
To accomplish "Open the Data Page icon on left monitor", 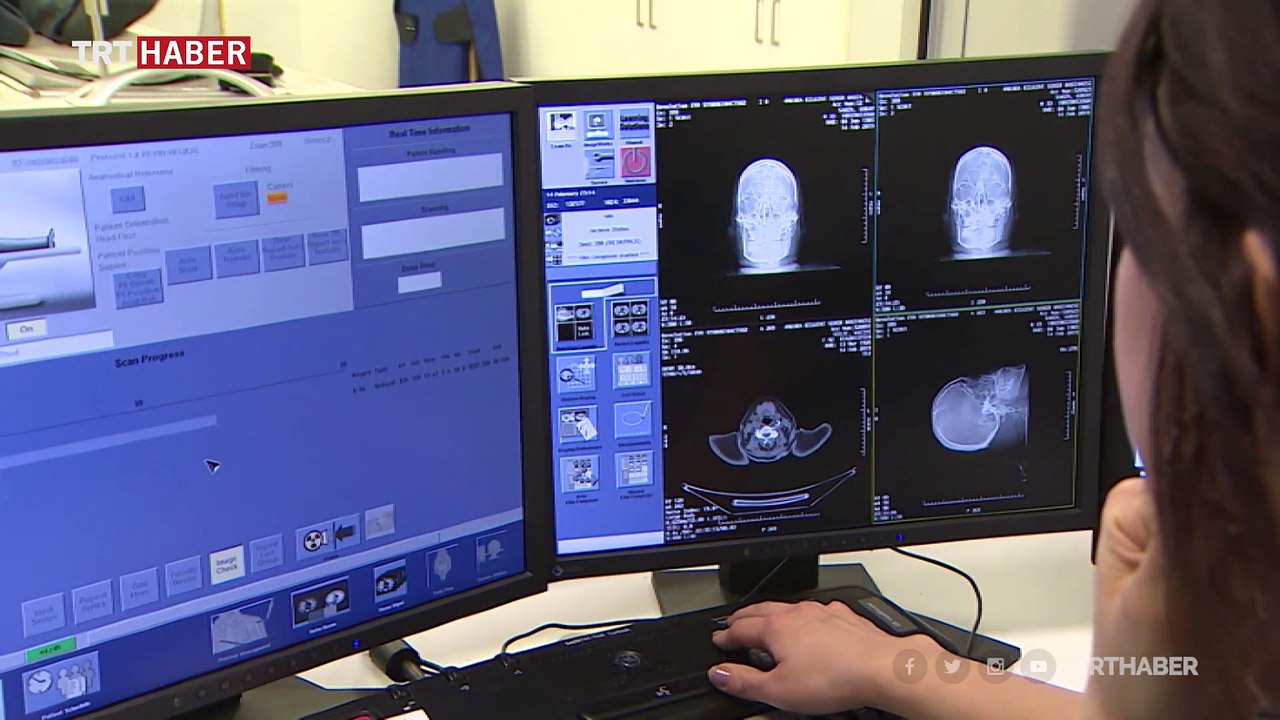I will point(442,567).
